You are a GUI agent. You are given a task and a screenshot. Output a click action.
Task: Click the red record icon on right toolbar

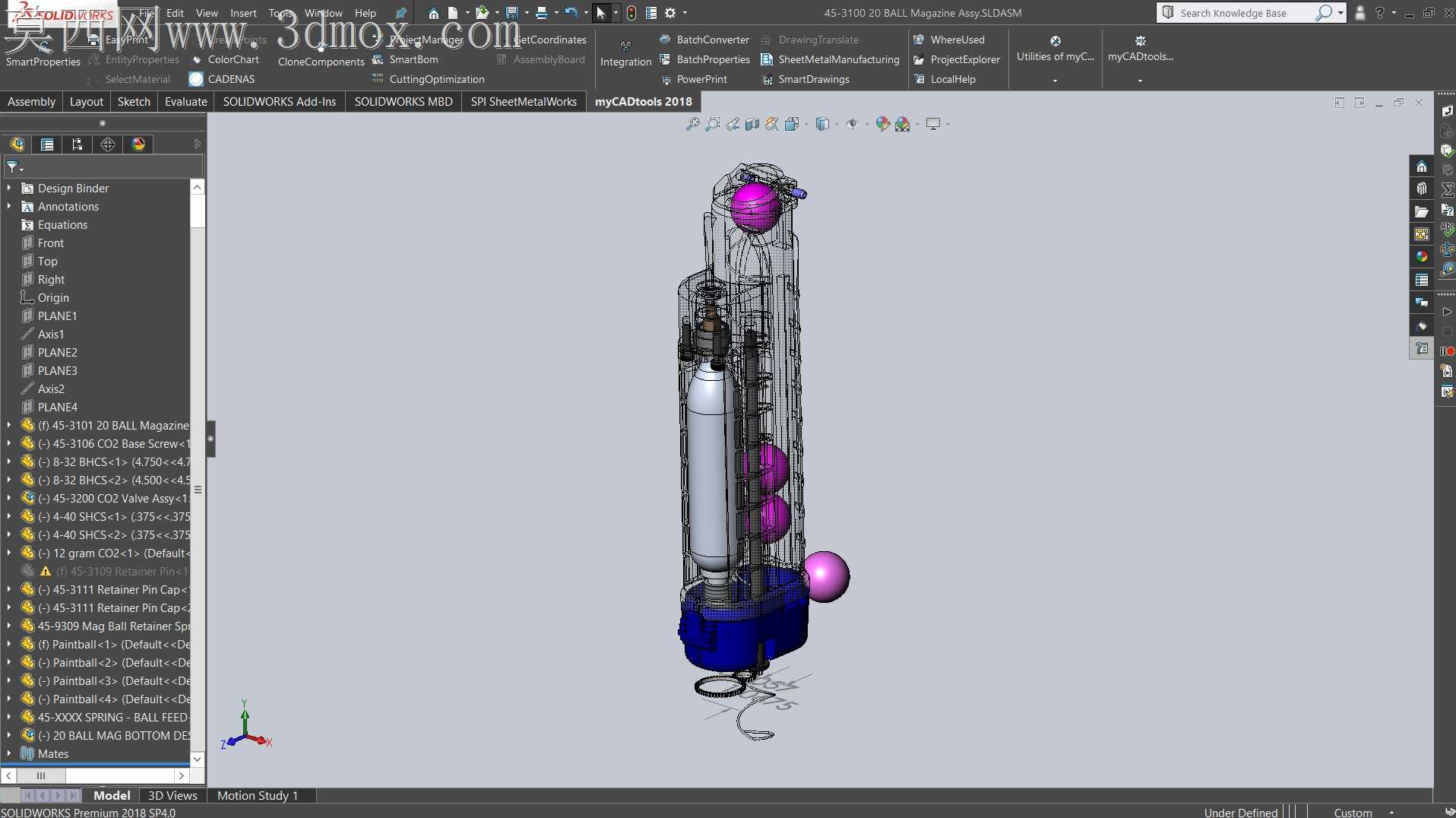point(1447,350)
